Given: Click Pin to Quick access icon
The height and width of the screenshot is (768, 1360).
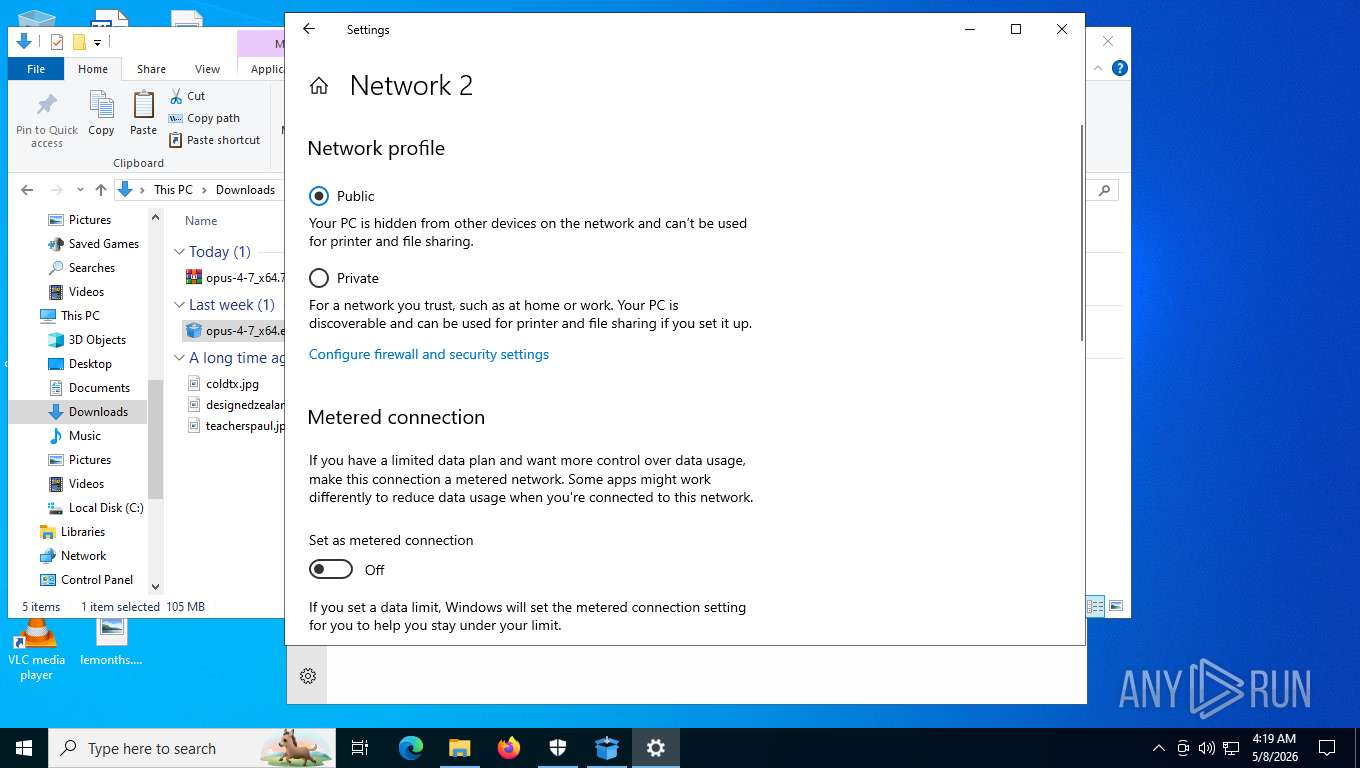Looking at the screenshot, I should point(47,120).
